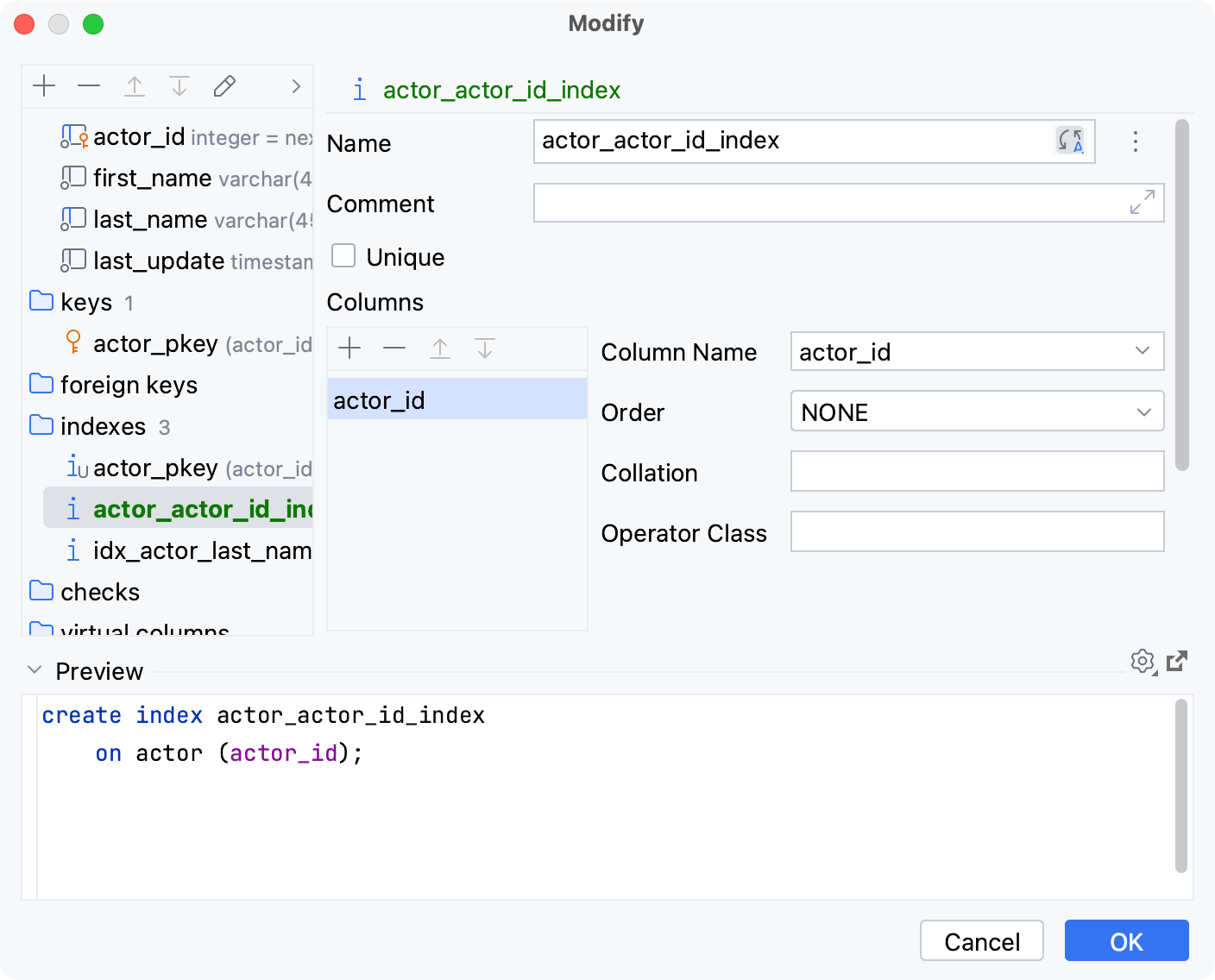This screenshot has height=980, width=1215.
Task: Select the actor_pkey index in the tree
Action: point(154,468)
